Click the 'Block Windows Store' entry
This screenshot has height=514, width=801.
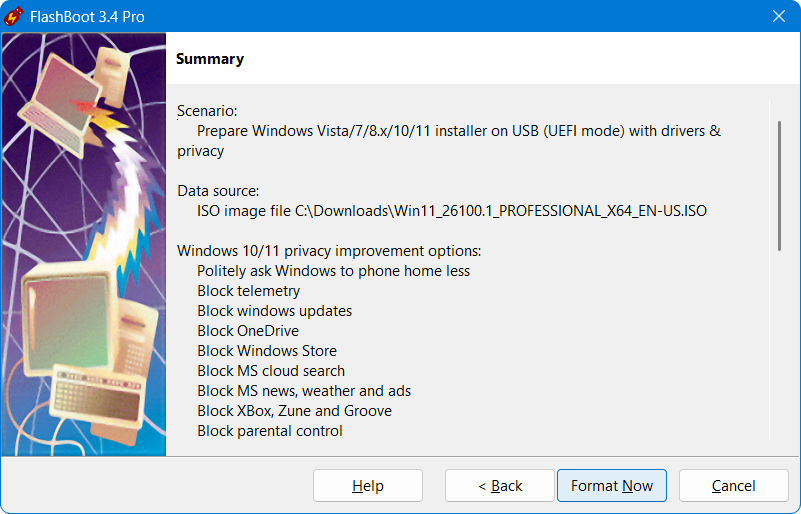pos(267,351)
